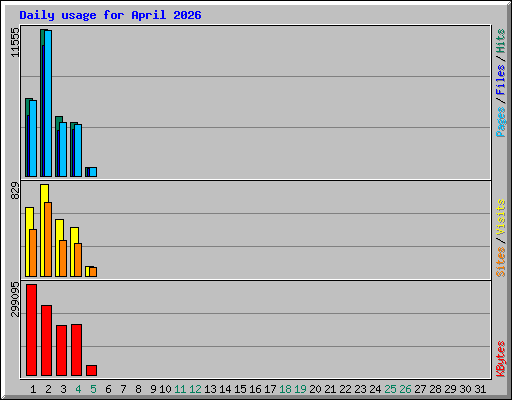Click the red KBytes bar for day 3
Viewport: 512px width, 400px height.
pyautogui.click(x=61, y=350)
